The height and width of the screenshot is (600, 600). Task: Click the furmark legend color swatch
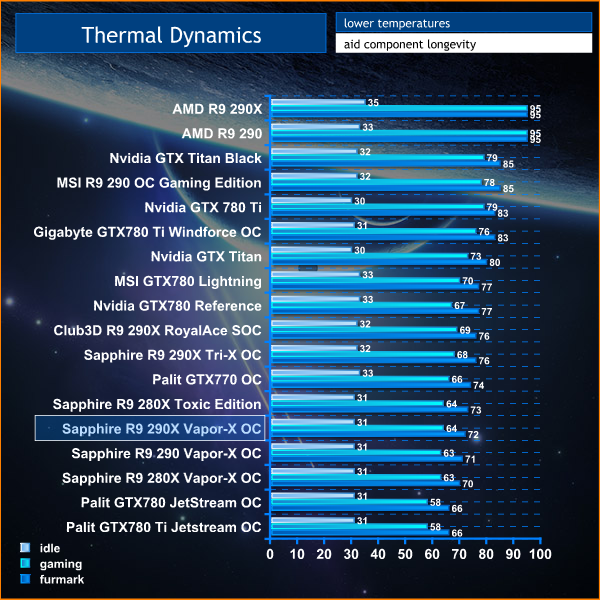[25, 579]
